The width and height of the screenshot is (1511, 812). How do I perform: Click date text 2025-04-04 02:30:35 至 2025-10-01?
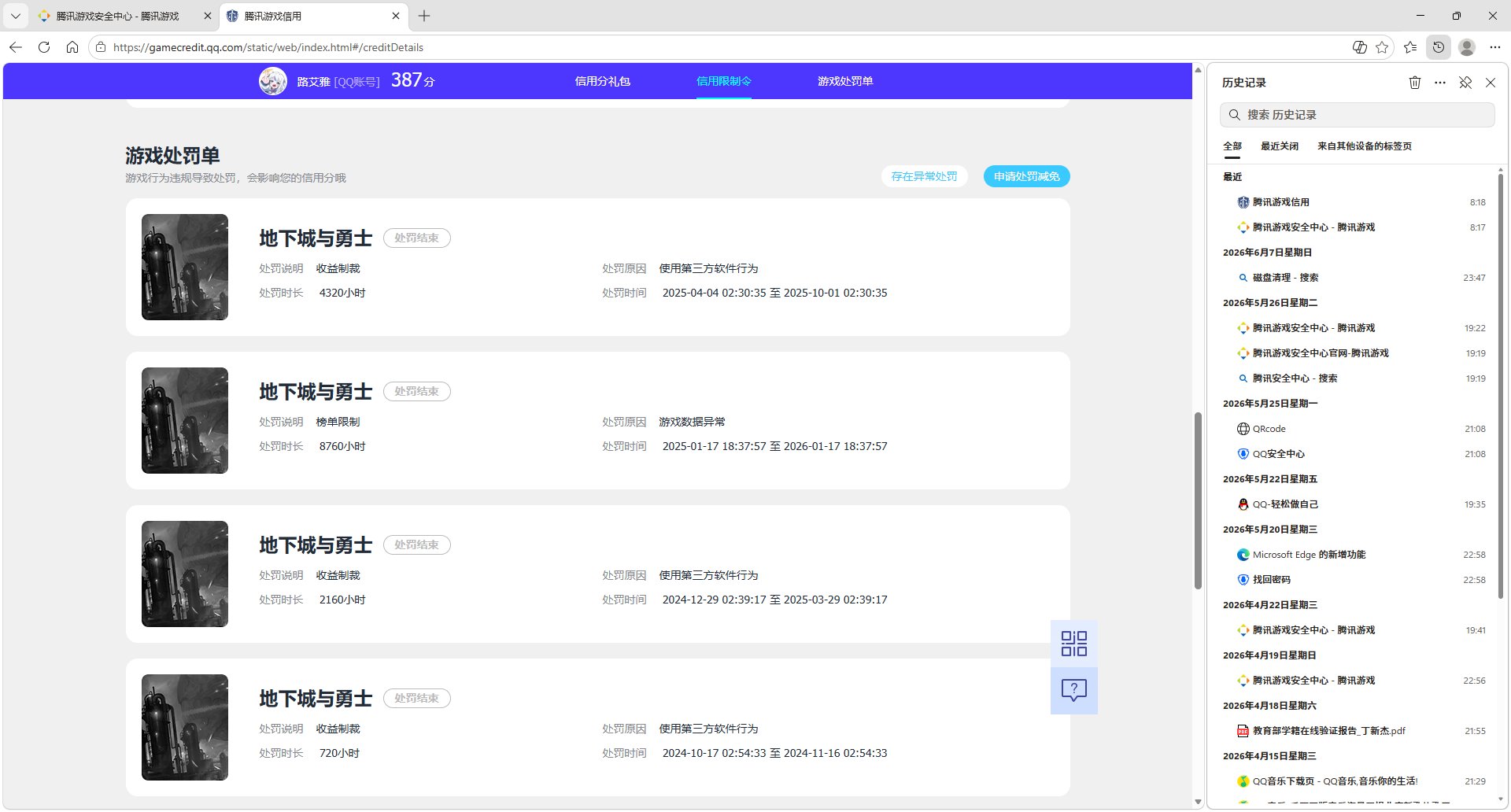pyautogui.click(x=774, y=293)
